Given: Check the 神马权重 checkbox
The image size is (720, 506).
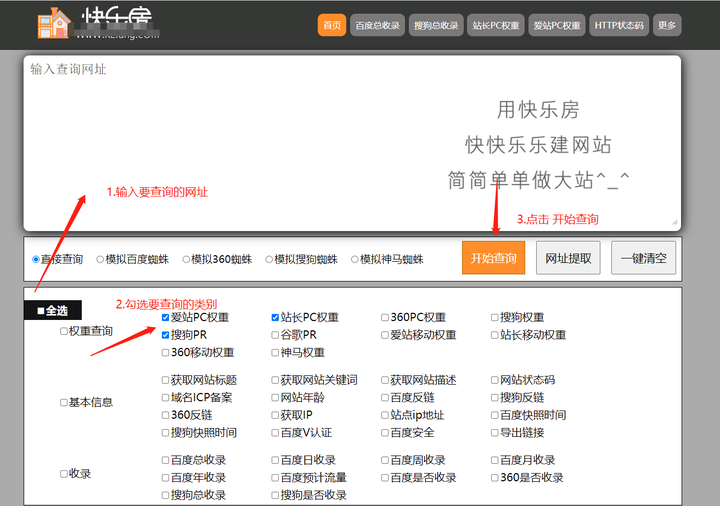Looking at the screenshot, I should click(275, 353).
